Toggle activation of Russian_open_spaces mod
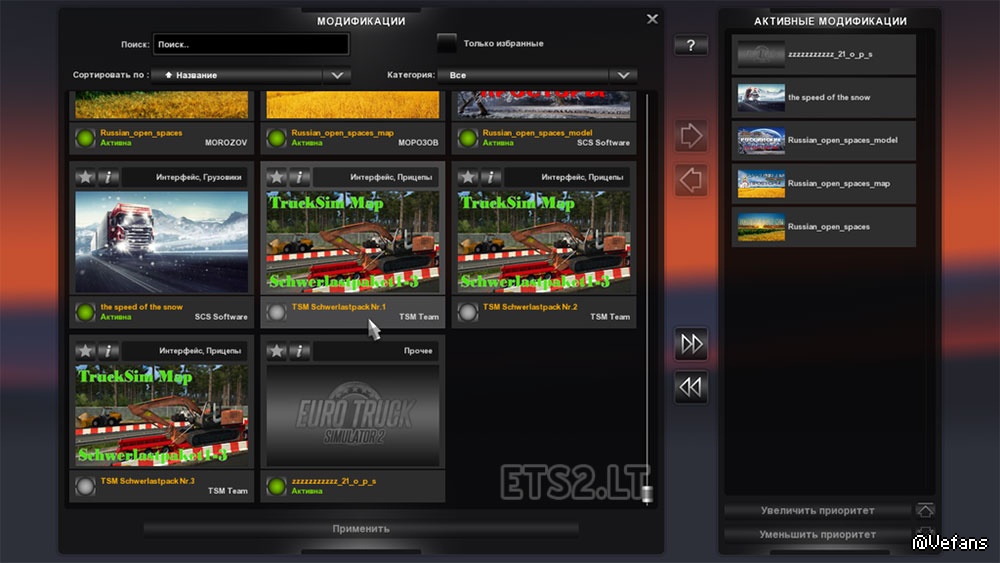Image resolution: width=1000 pixels, height=563 pixels. pyautogui.click(x=85, y=138)
